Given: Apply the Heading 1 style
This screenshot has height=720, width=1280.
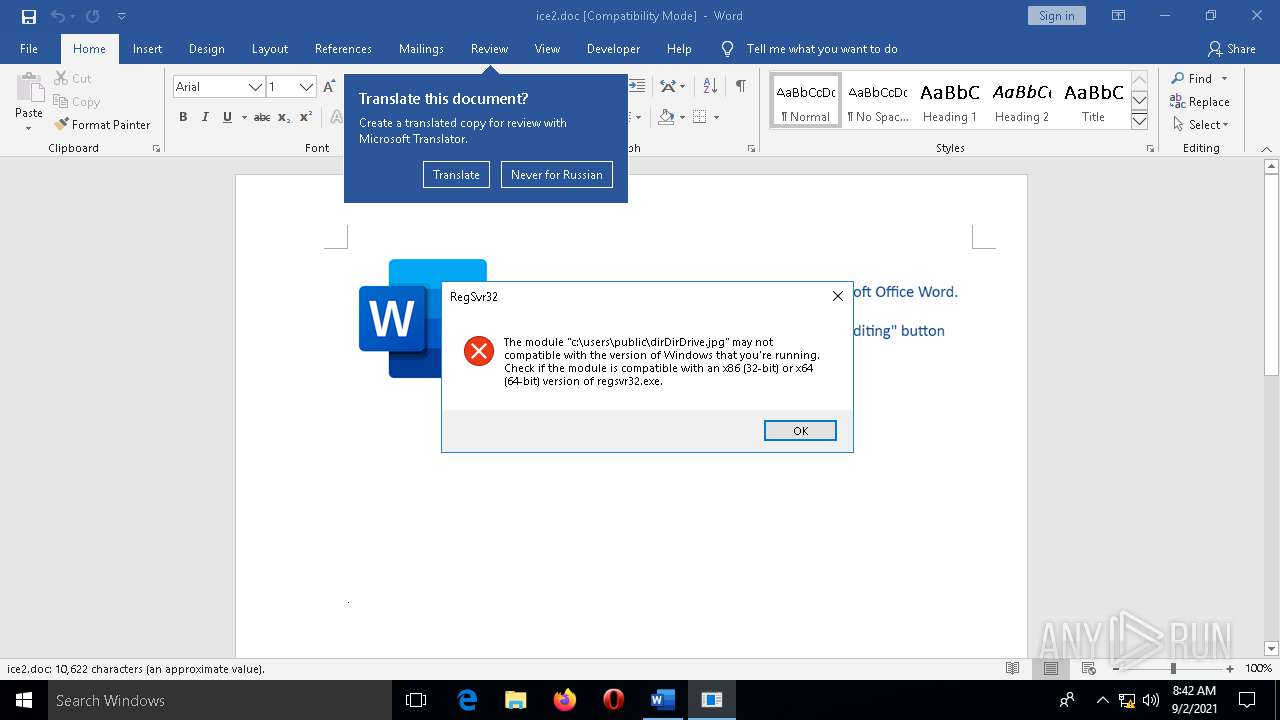Looking at the screenshot, I should pos(950,101).
